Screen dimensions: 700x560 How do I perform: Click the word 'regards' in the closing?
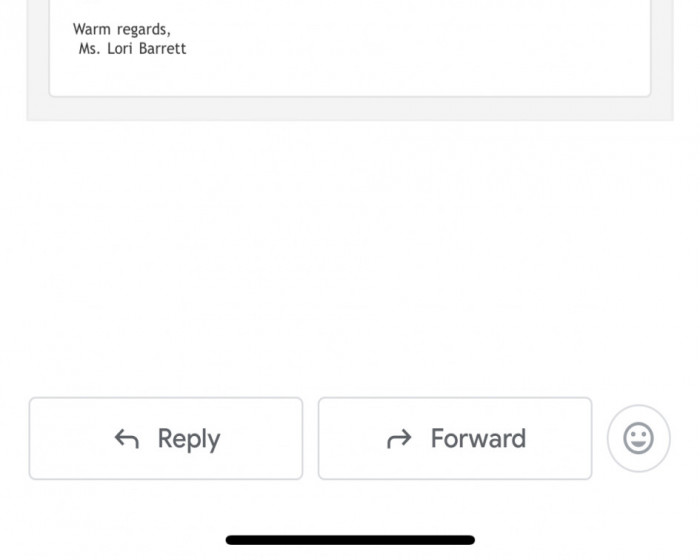pyautogui.click(x=144, y=30)
